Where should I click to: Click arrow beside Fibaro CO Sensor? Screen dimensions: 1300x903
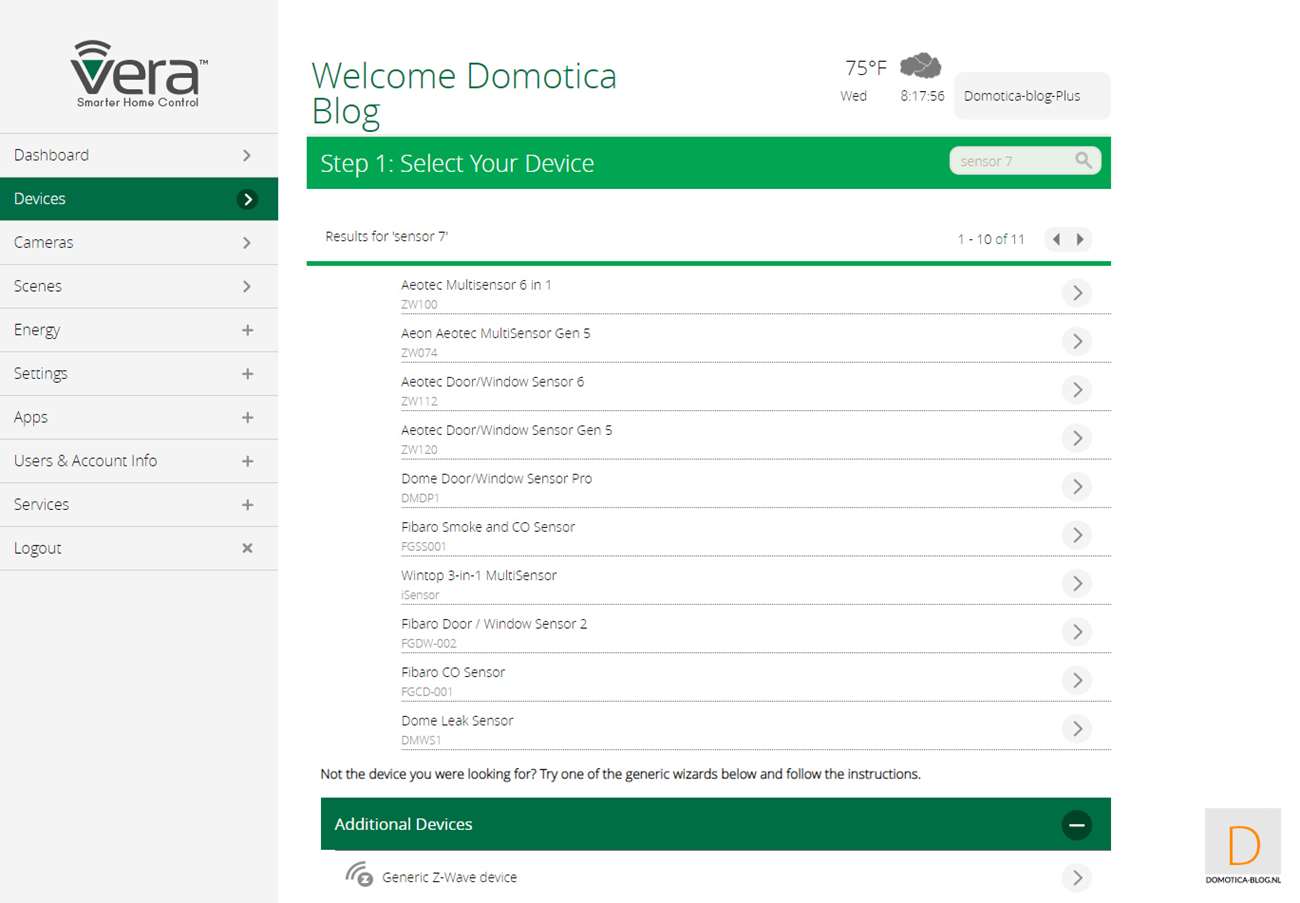coord(1076,680)
